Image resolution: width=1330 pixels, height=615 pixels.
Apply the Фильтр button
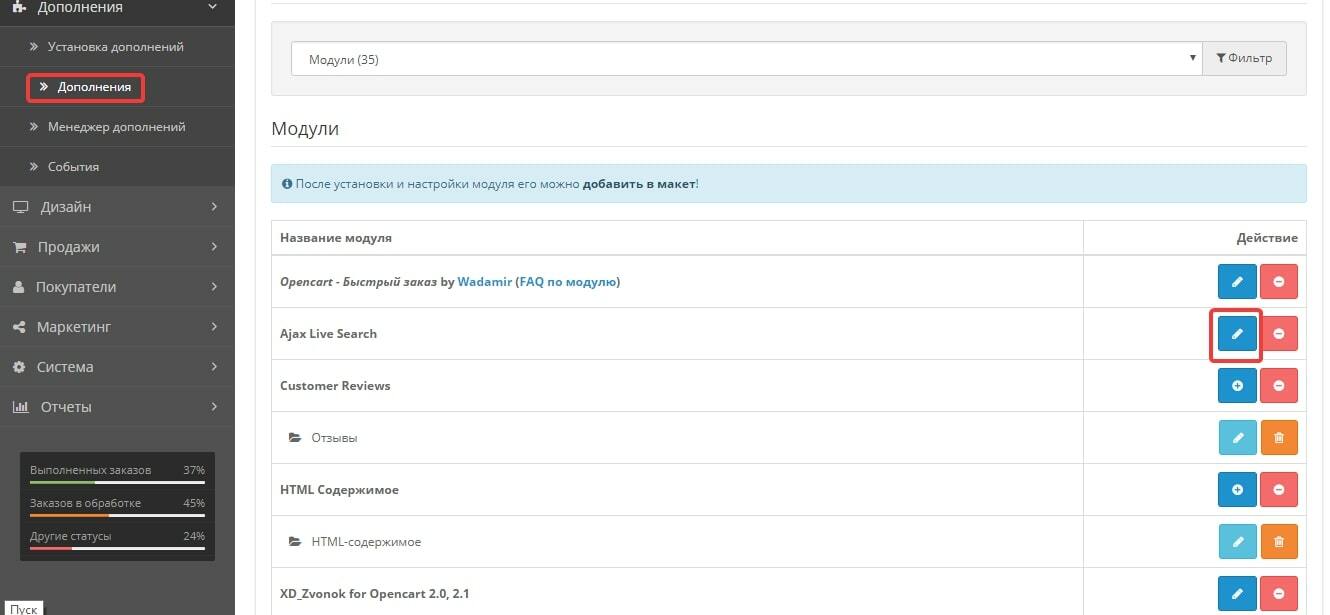click(x=1244, y=59)
